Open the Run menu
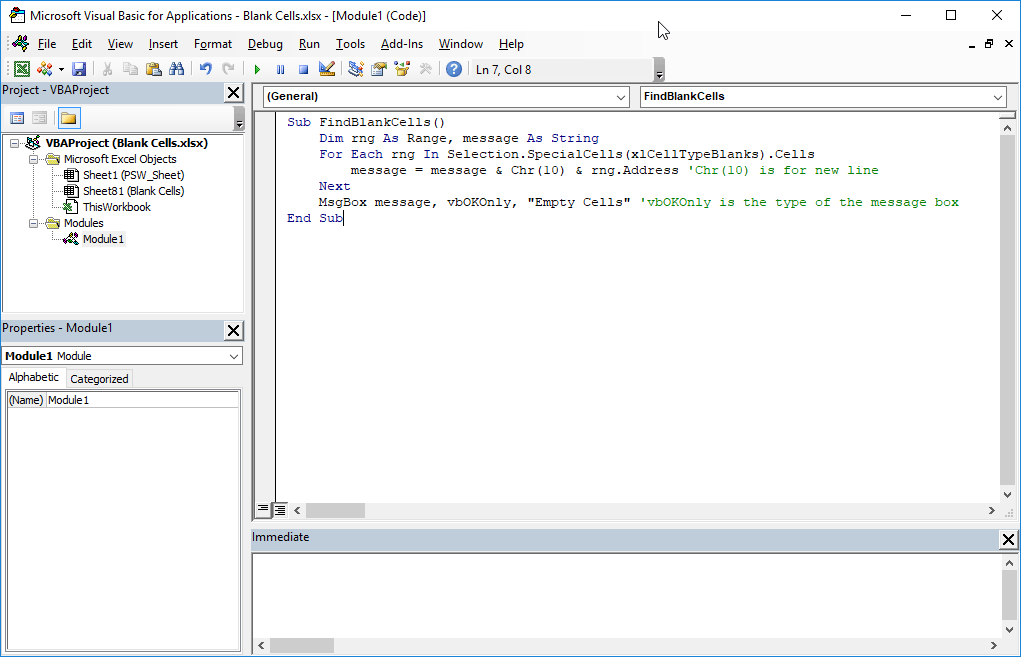 [309, 44]
